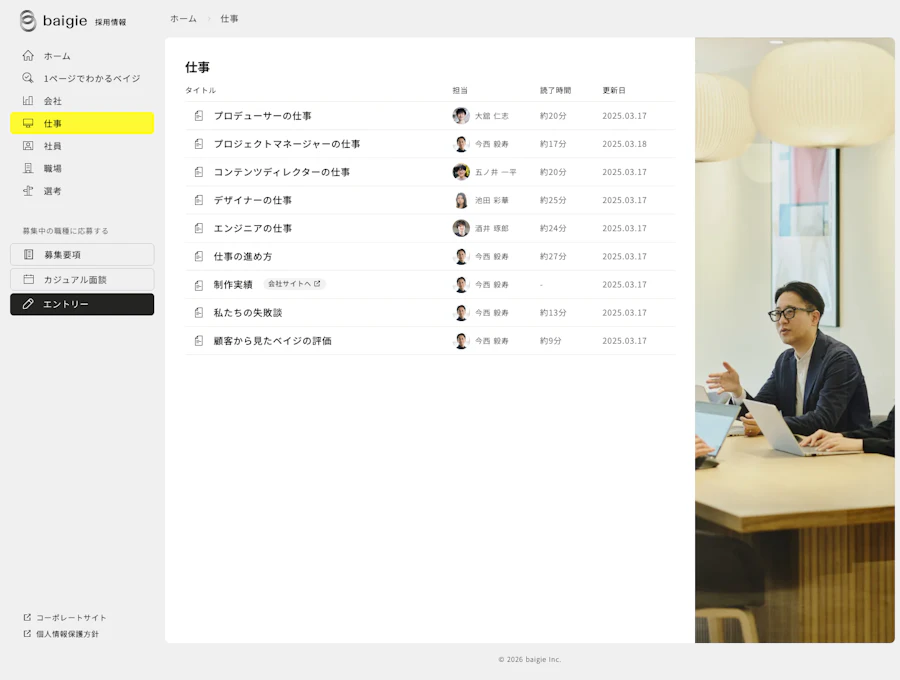Click the building icon next to 職場

point(28,168)
